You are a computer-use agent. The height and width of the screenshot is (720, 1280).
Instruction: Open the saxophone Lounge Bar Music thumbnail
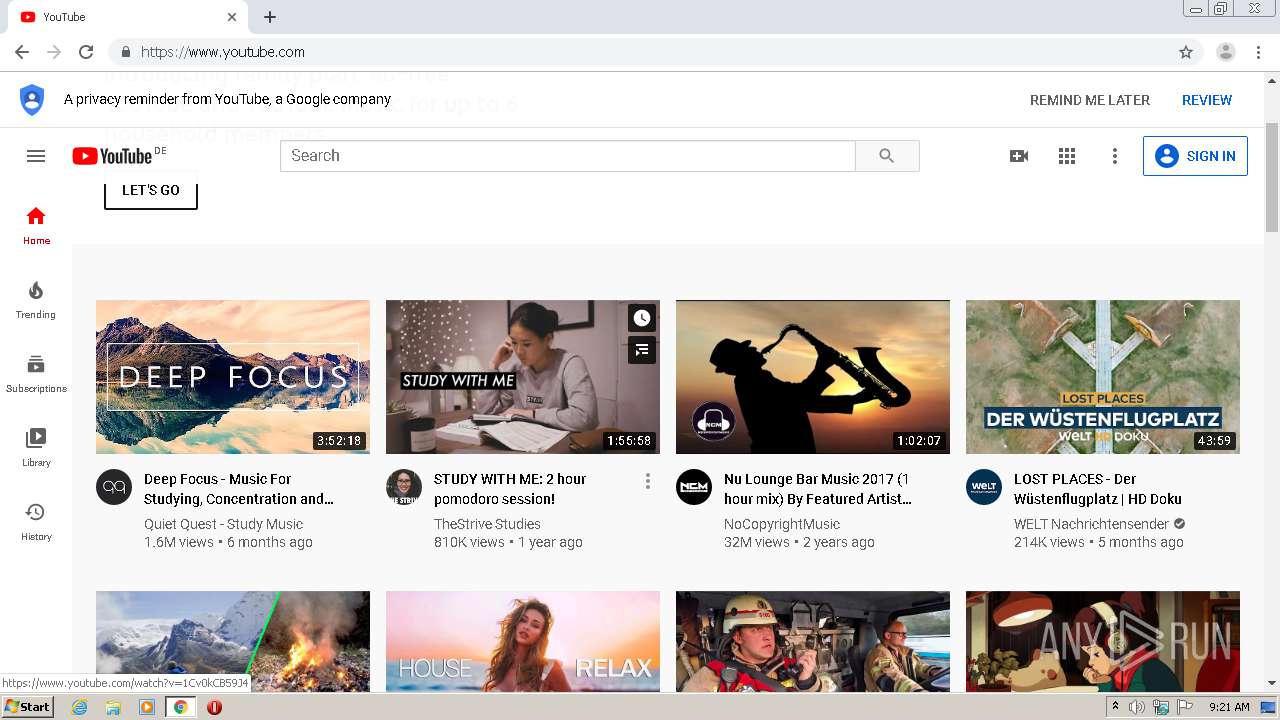click(813, 377)
